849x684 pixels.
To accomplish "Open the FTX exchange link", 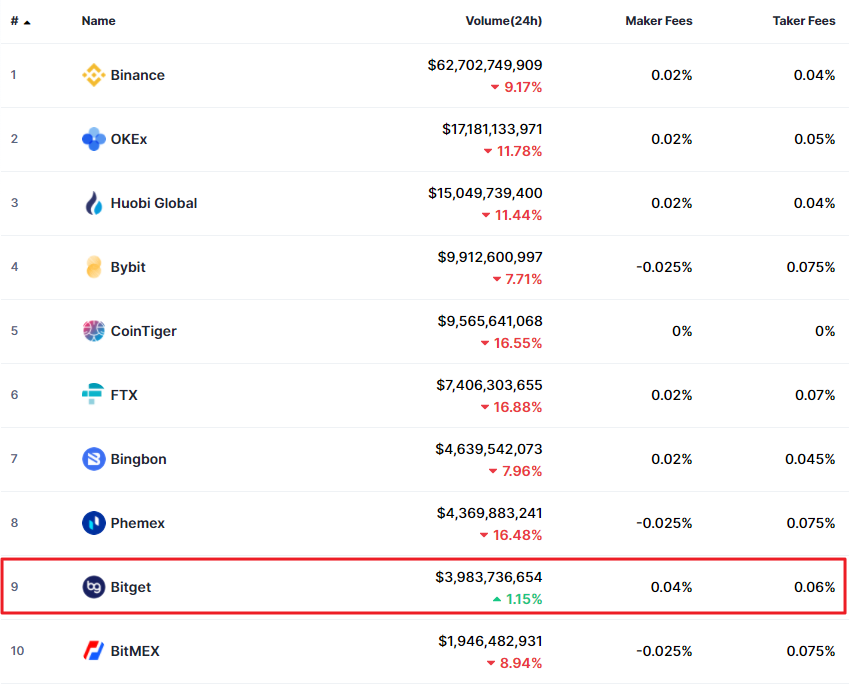I will (x=124, y=395).
